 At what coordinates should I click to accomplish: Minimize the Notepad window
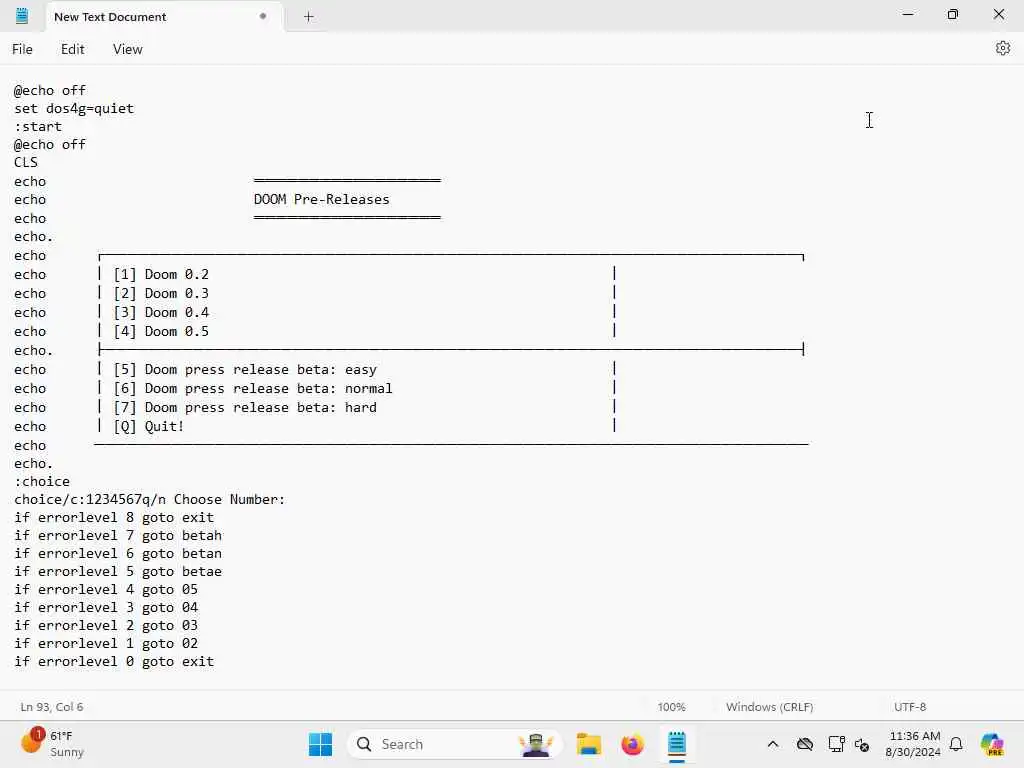click(908, 14)
